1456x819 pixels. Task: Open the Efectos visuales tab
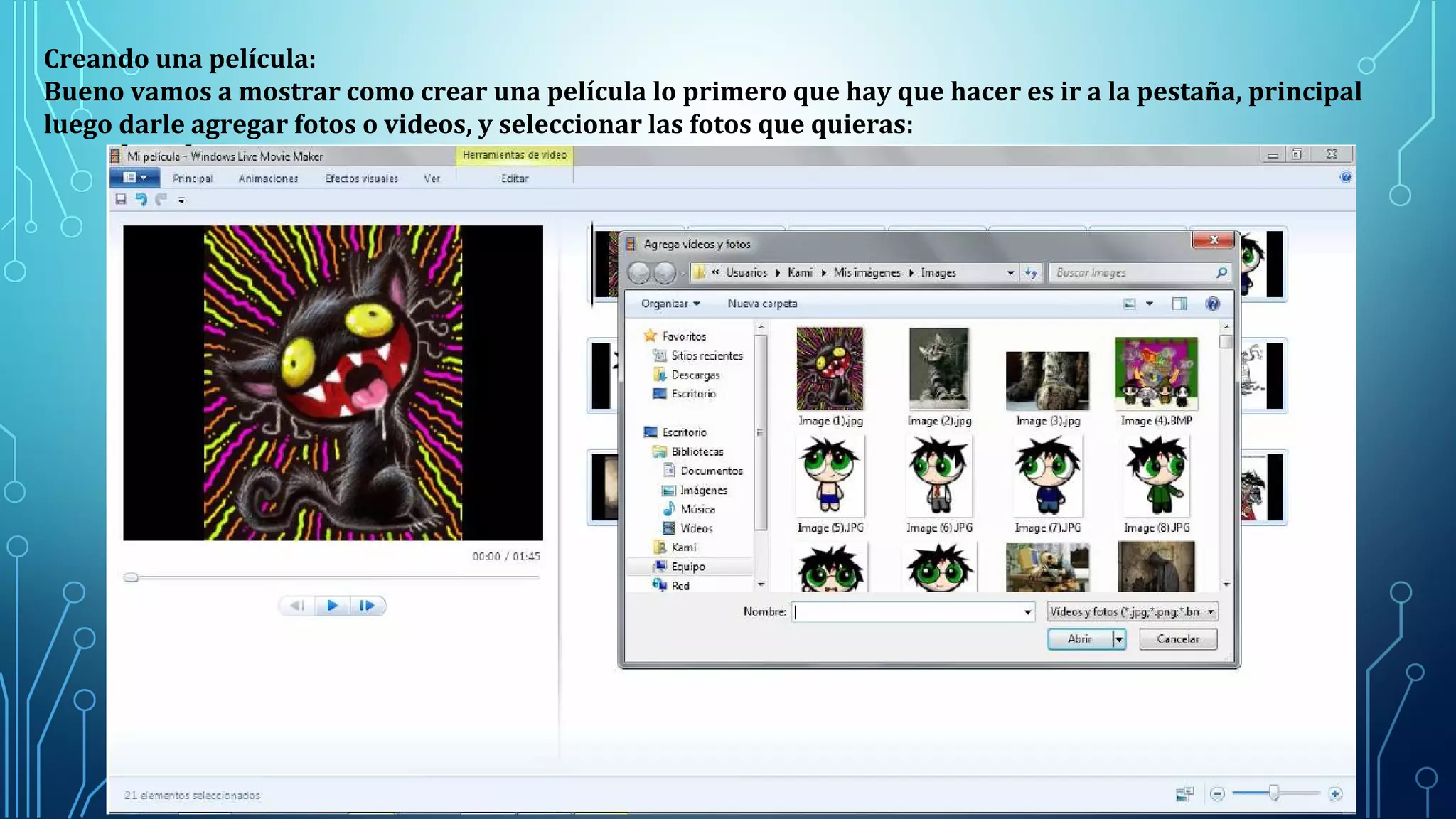[361, 178]
